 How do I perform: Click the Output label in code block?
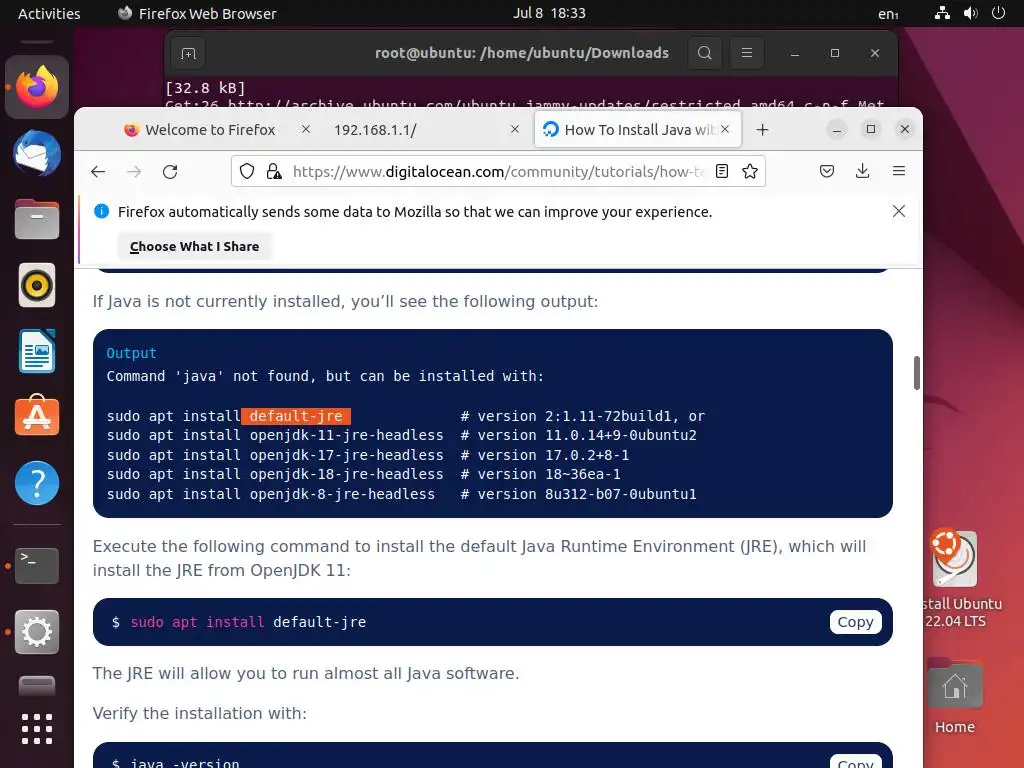click(x=131, y=353)
